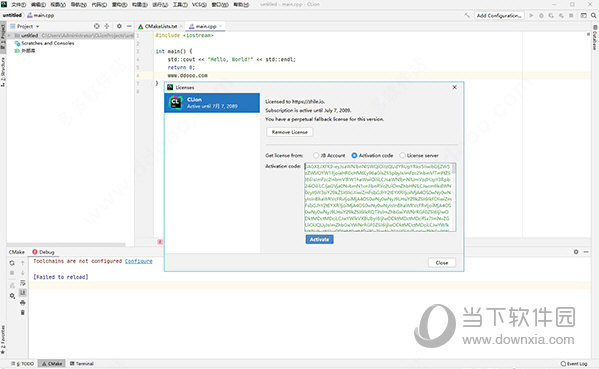This screenshot has width=599, height=369.
Task: Click the Stop icon in toolbar
Action: (x=571, y=16)
